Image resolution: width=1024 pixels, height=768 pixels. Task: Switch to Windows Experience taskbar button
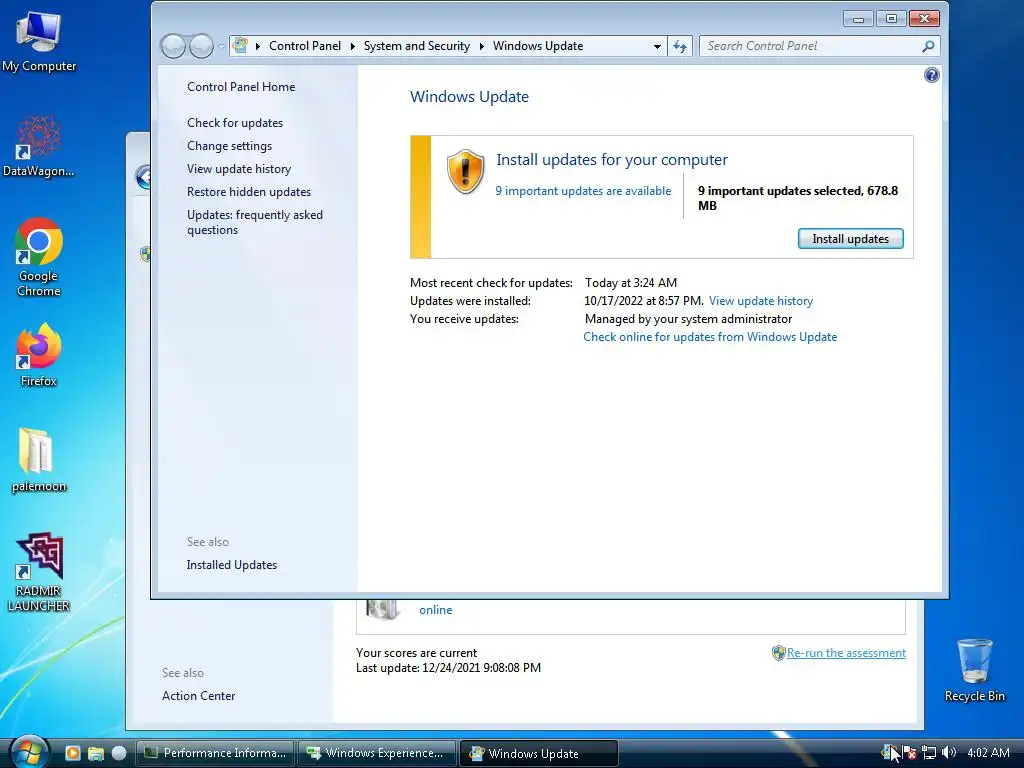tap(377, 753)
